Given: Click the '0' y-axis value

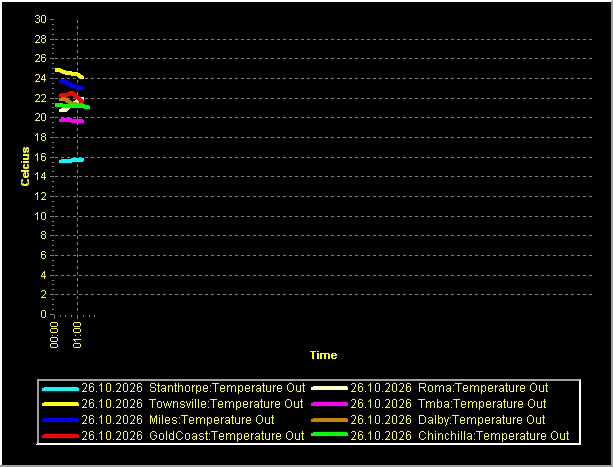Looking at the screenshot, I should point(43,314).
